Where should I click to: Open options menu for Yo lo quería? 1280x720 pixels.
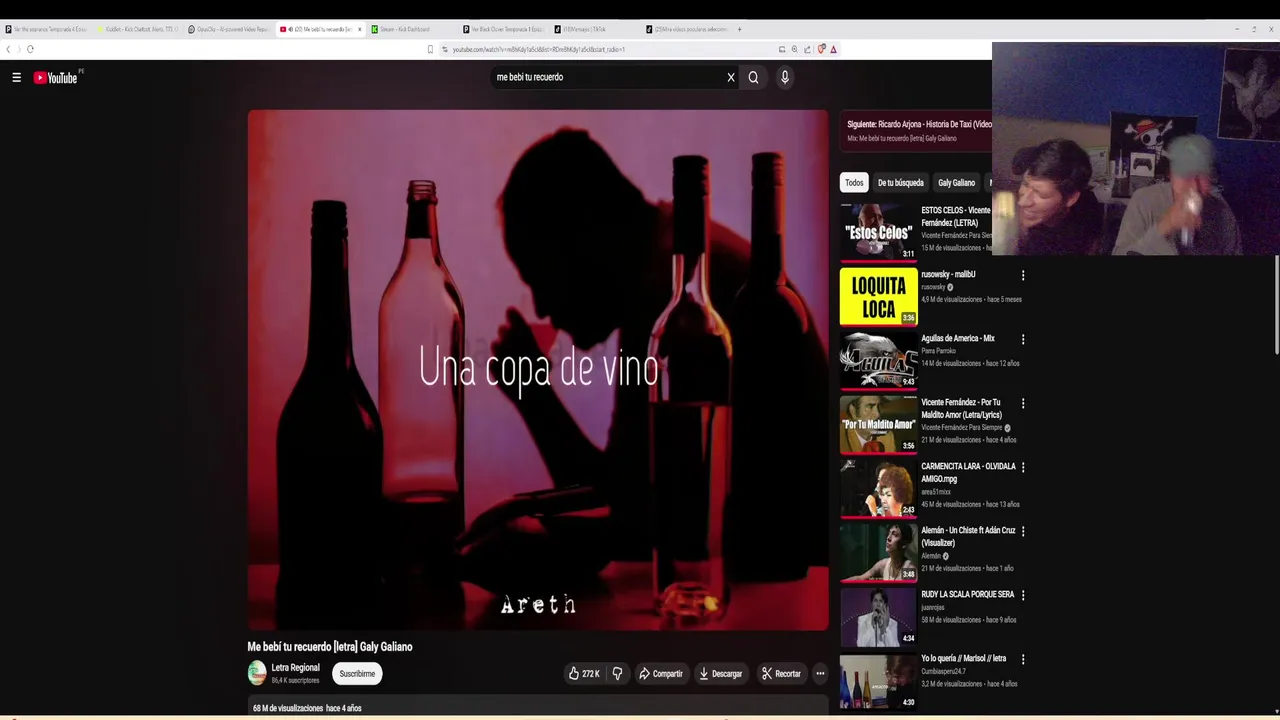click(1022, 660)
